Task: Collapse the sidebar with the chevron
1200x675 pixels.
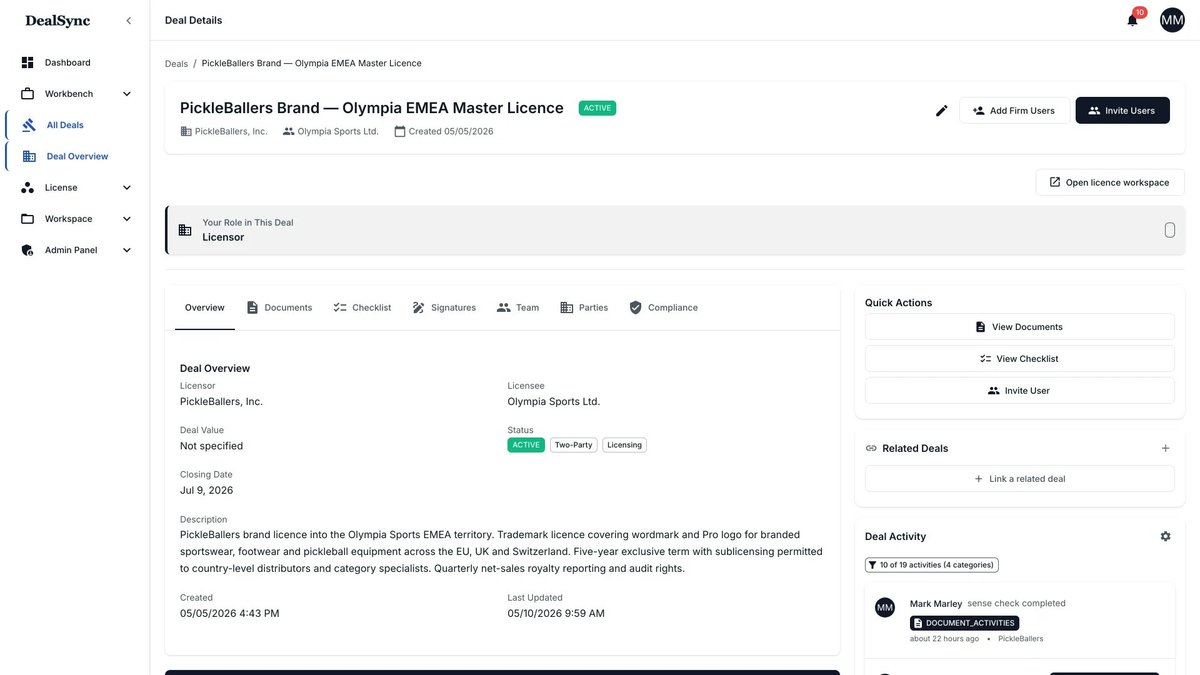Action: (x=128, y=21)
